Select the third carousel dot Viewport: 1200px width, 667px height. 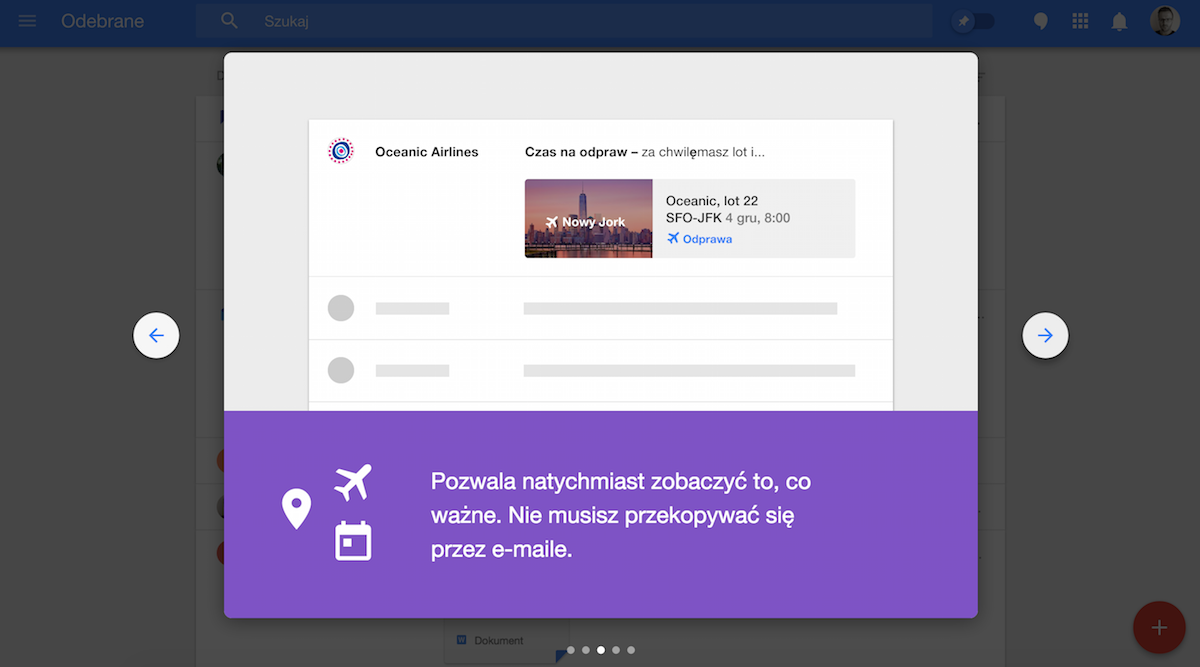point(601,650)
